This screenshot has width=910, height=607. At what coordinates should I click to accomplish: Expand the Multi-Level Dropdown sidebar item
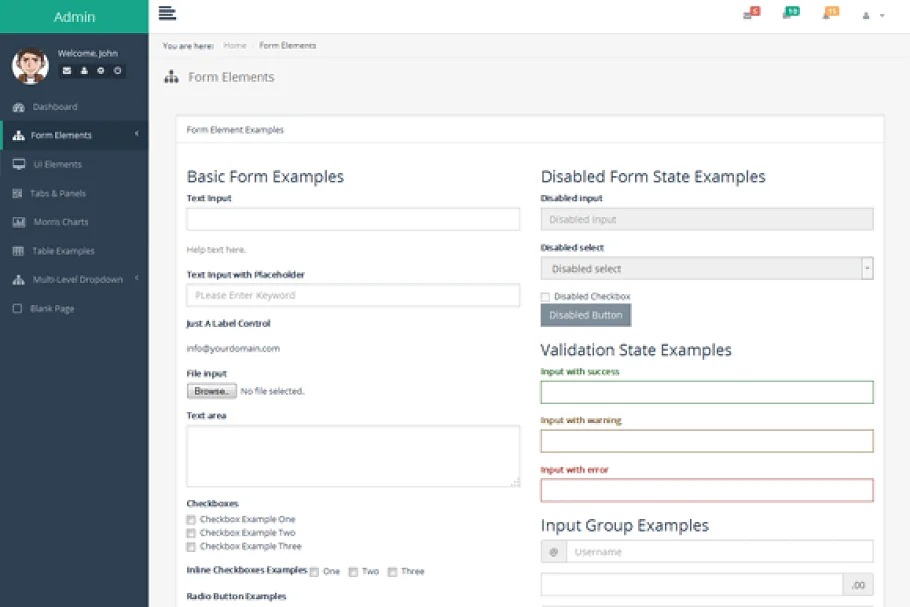78,280
